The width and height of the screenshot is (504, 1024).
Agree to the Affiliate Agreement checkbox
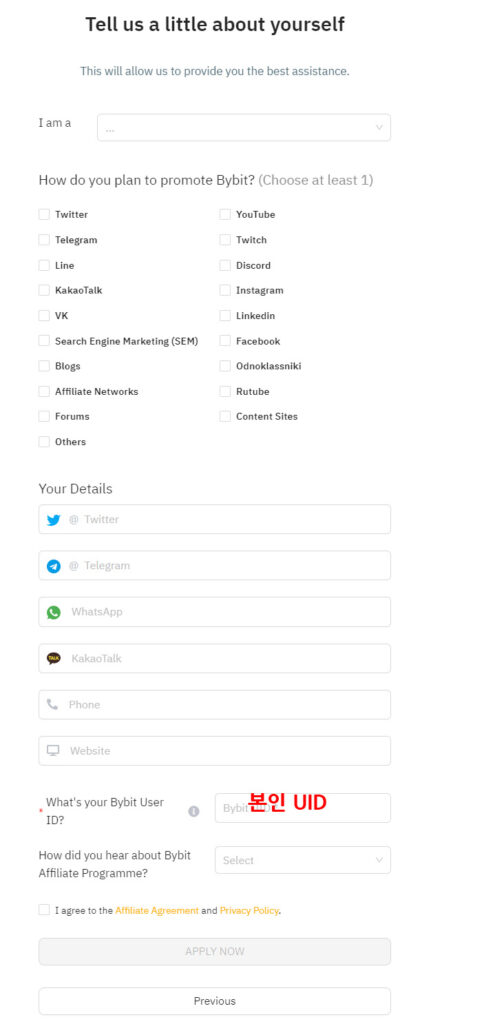pyautogui.click(x=44, y=910)
